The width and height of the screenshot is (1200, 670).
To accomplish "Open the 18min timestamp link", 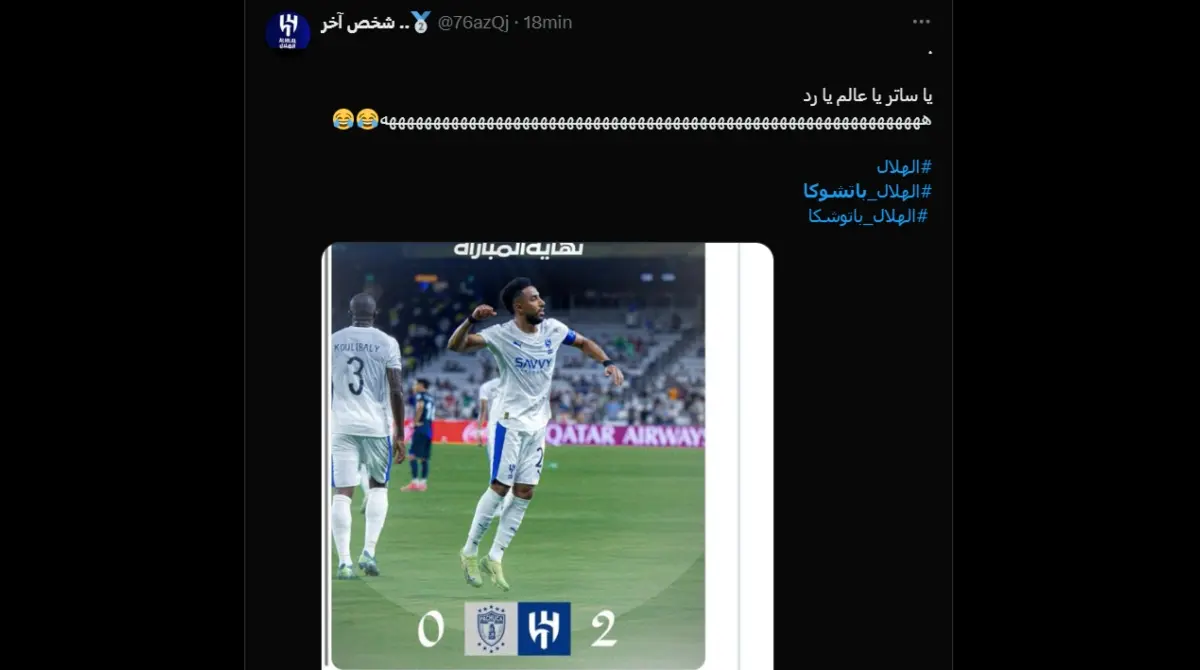I will point(548,22).
